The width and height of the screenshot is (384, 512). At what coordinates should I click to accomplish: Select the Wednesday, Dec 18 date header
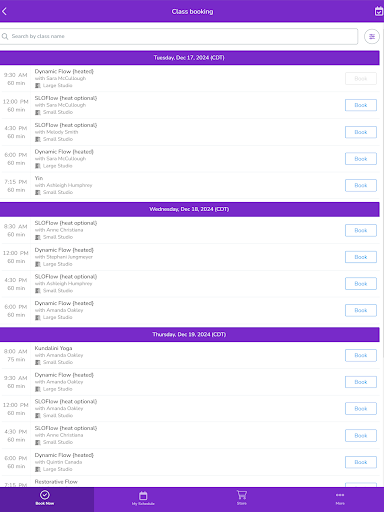[189, 209]
